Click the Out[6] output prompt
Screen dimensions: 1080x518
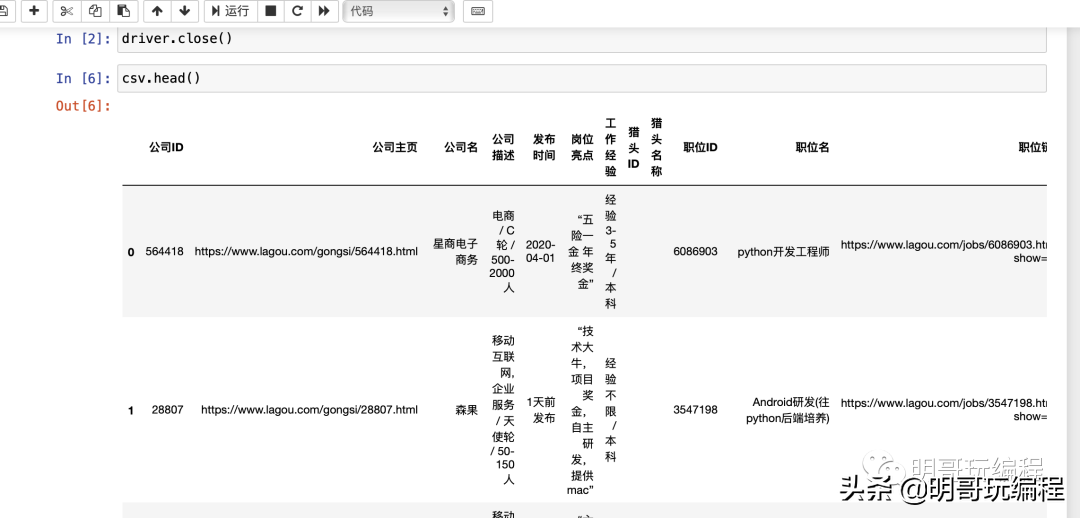tap(83, 106)
